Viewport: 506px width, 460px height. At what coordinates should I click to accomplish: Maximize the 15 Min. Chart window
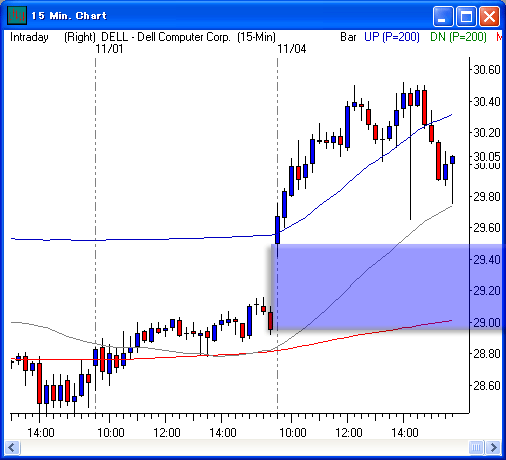click(466, 16)
